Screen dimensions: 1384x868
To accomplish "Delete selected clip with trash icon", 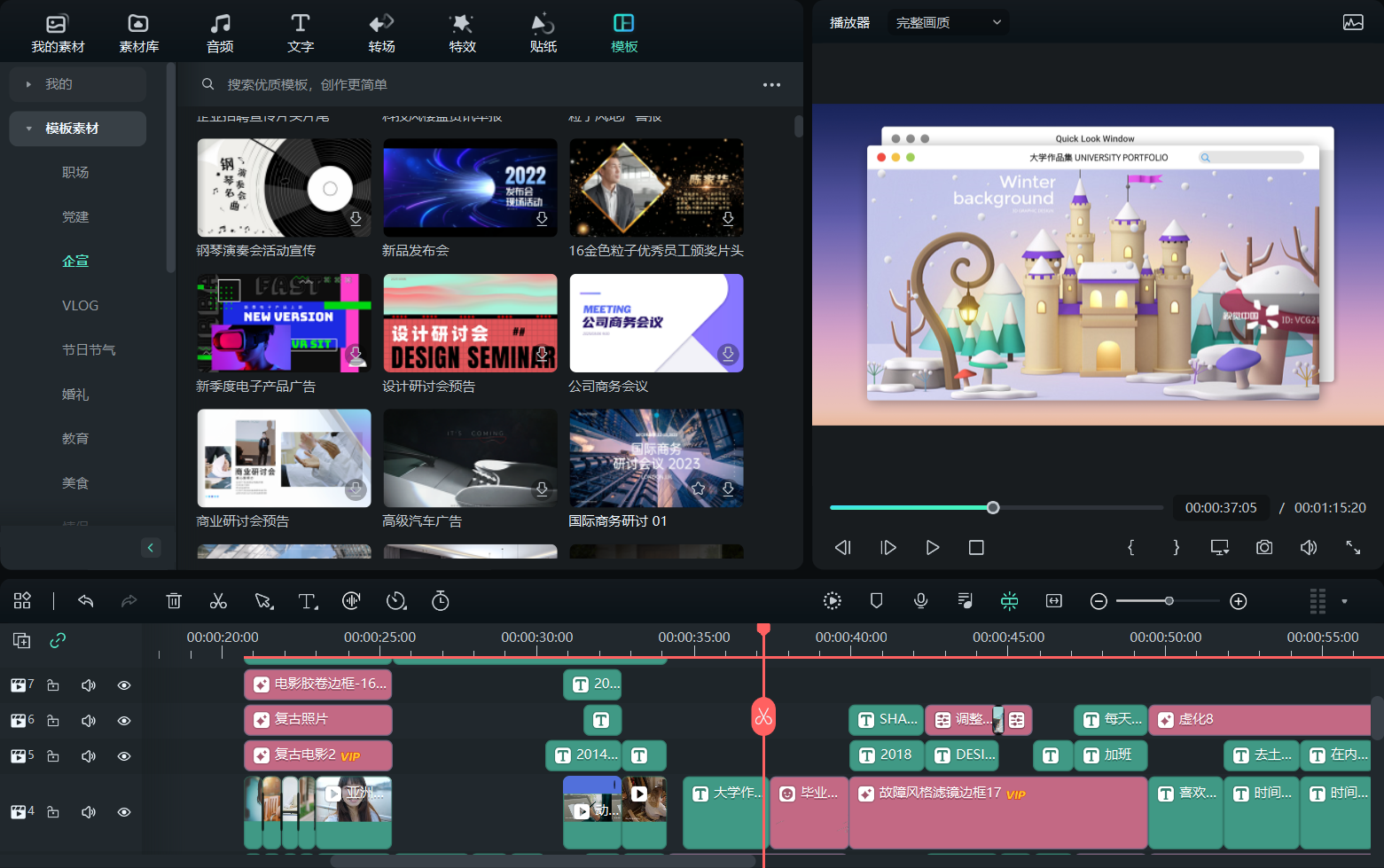I will 174,601.
